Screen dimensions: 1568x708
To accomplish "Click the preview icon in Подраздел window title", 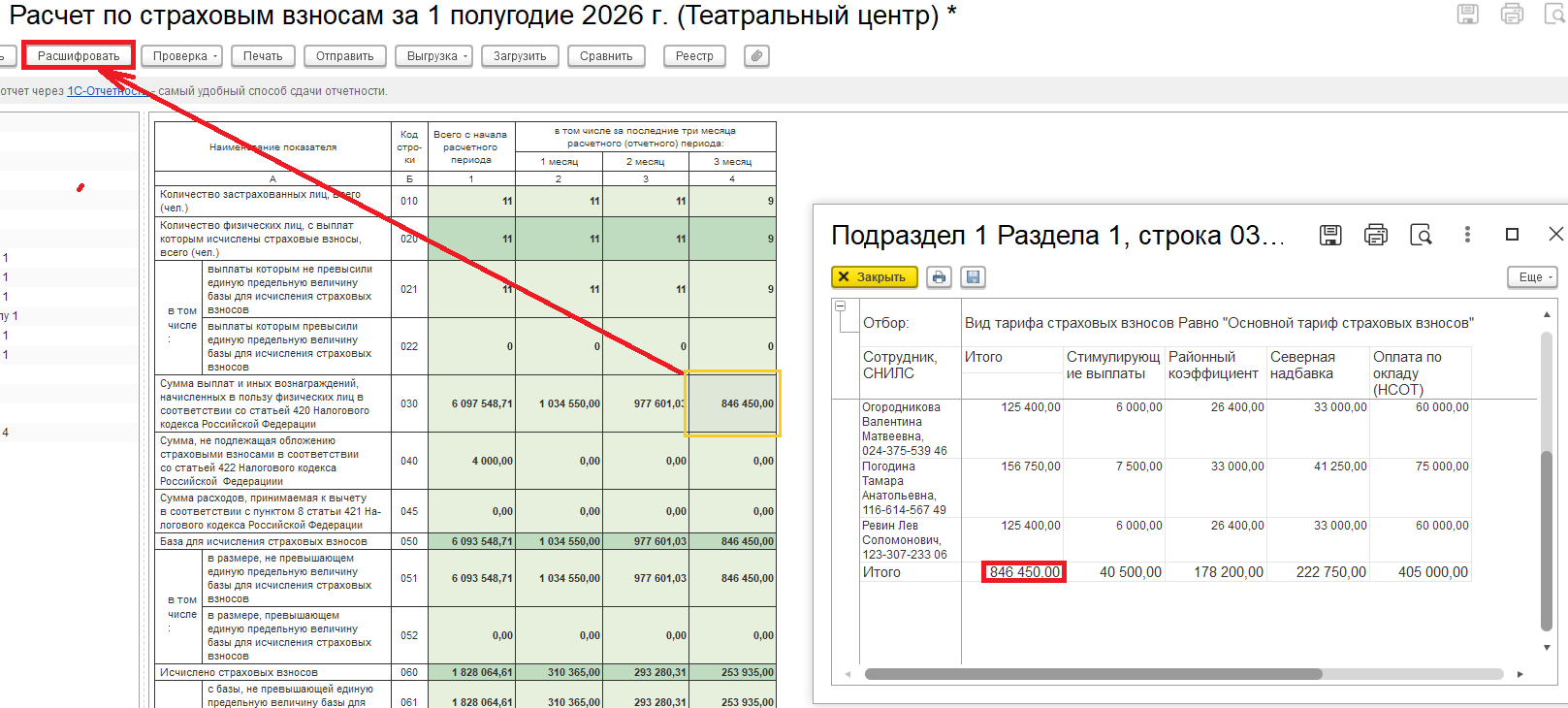I will point(1421,235).
